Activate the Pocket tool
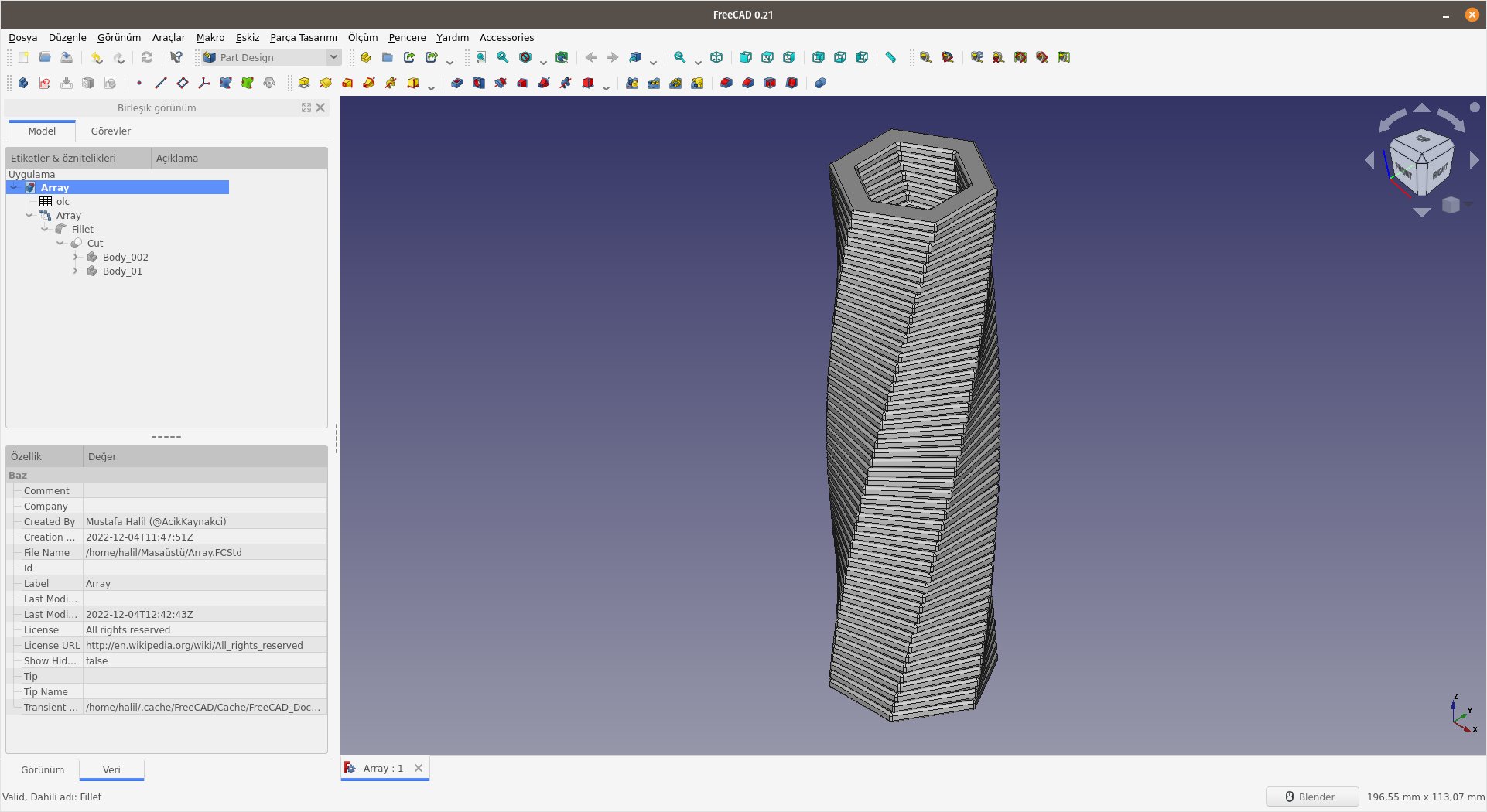This screenshot has height=812, width=1487. (456, 83)
